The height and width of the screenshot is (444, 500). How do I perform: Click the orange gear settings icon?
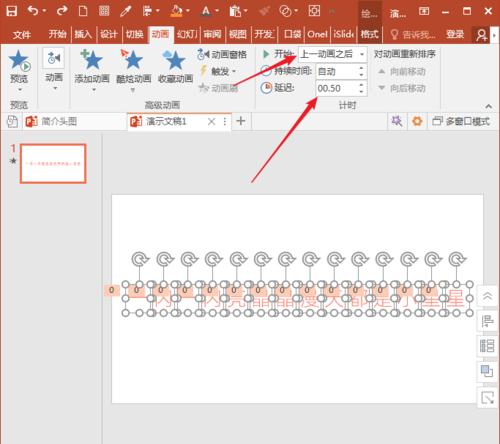(x=417, y=121)
